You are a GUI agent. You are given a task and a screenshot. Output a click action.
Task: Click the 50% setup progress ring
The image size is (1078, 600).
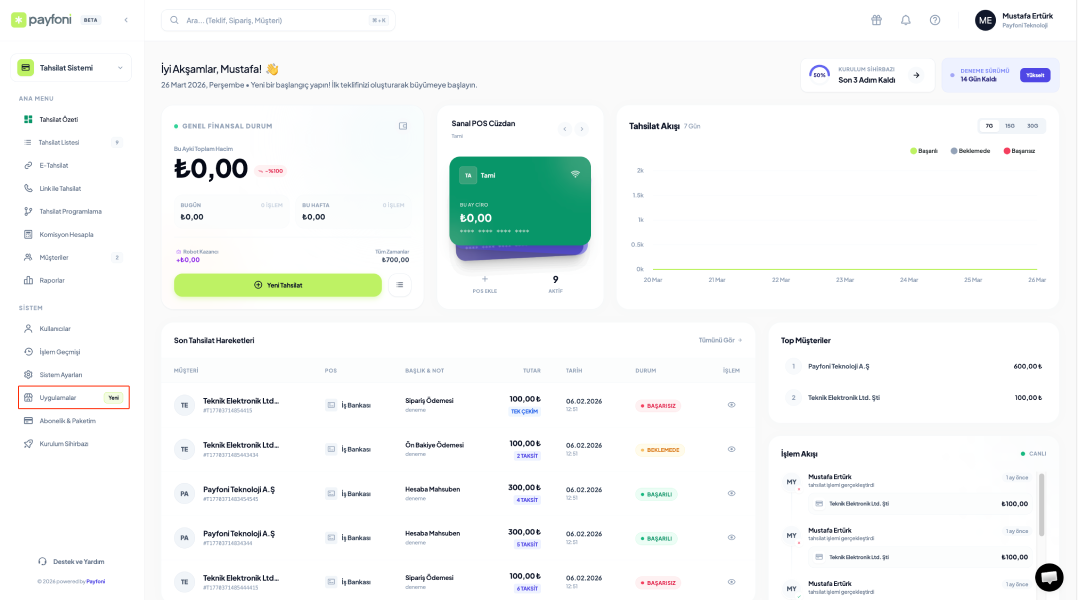[x=819, y=75]
